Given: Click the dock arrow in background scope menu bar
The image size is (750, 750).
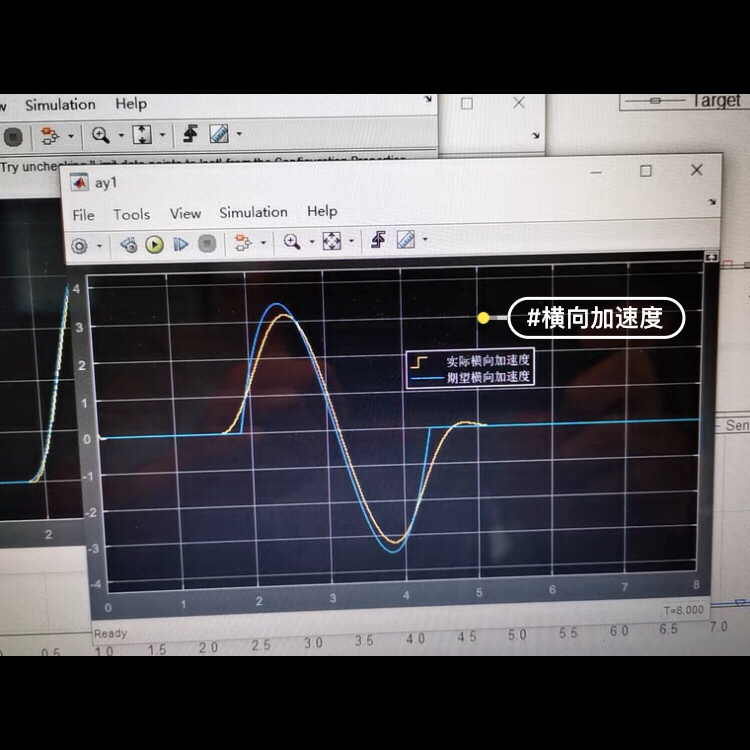Looking at the screenshot, I should (428, 99).
